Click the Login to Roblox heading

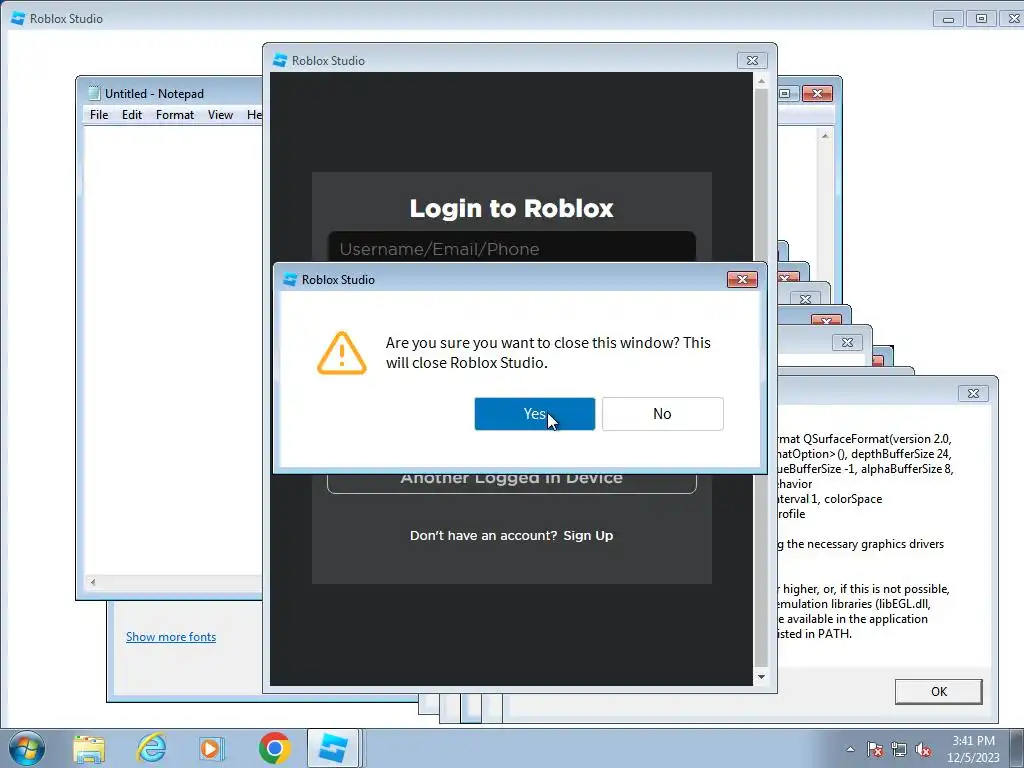tap(511, 208)
